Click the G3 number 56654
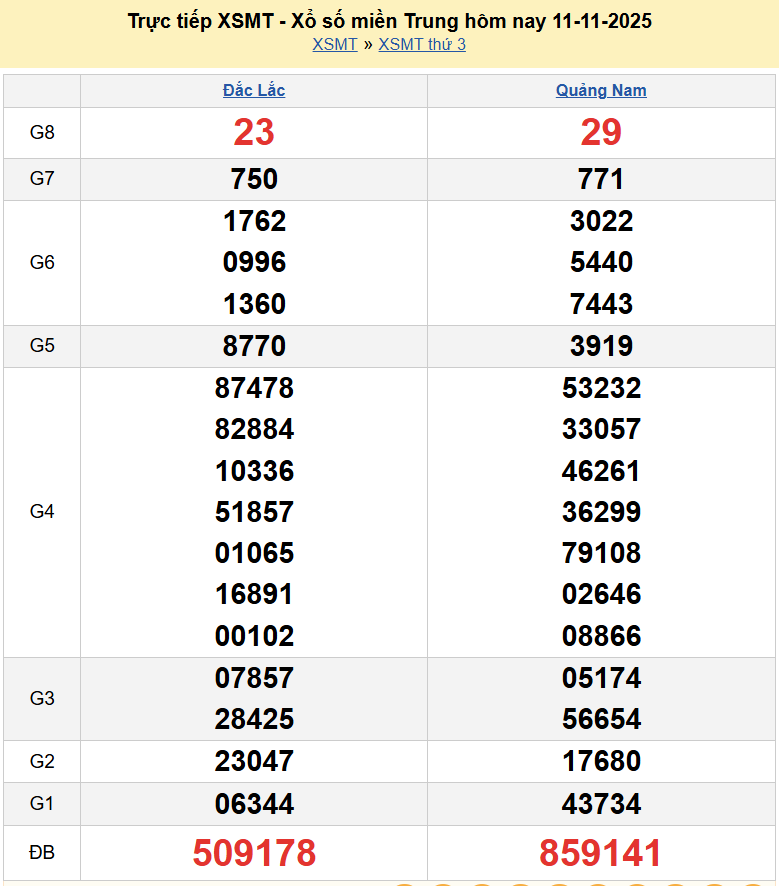The height and width of the screenshot is (886, 779). click(x=601, y=719)
